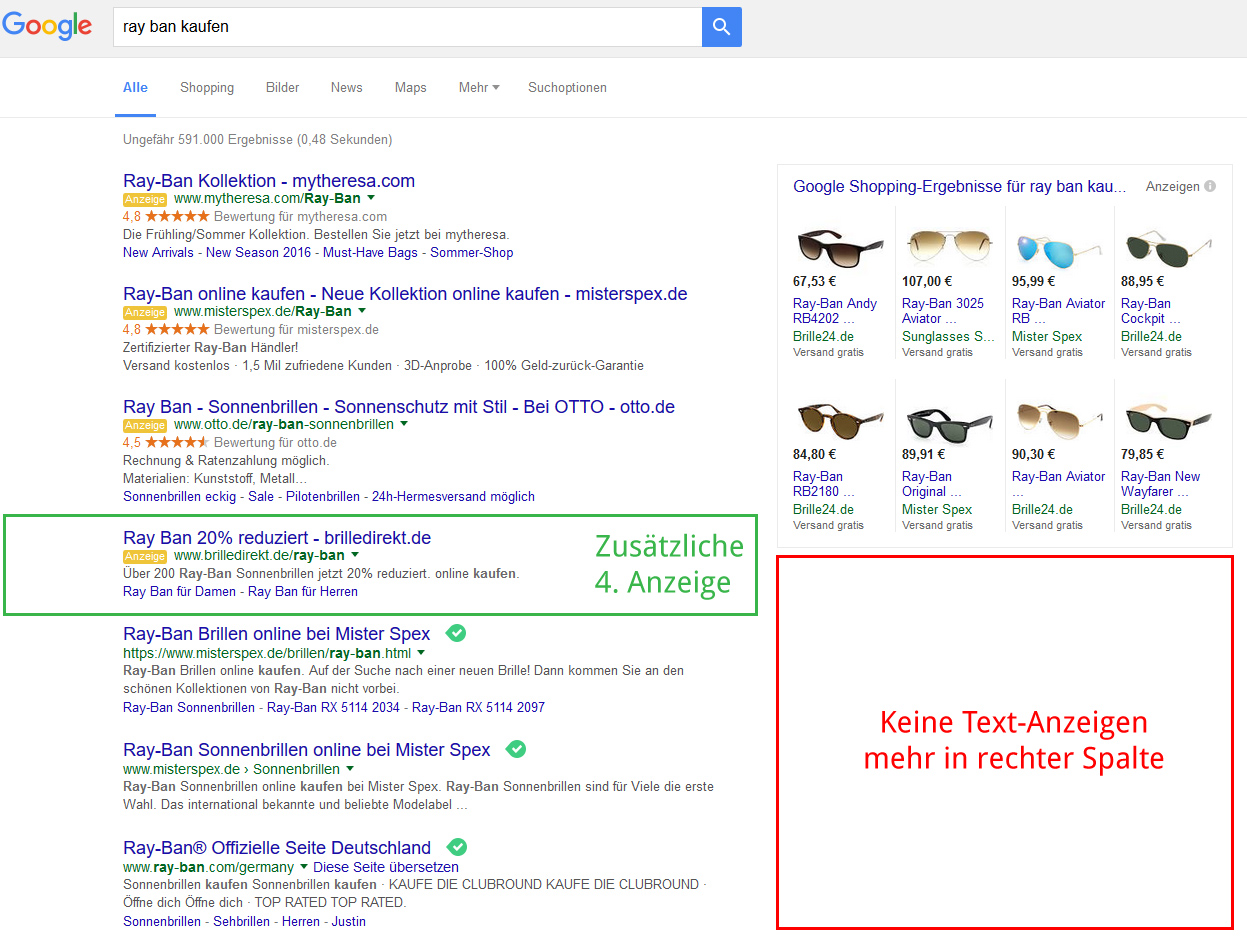Image resolution: width=1247 pixels, height=942 pixels.
Task: Open 'Ray-Ban Brillen online bei Mister Spex' result
Action: tap(277, 634)
